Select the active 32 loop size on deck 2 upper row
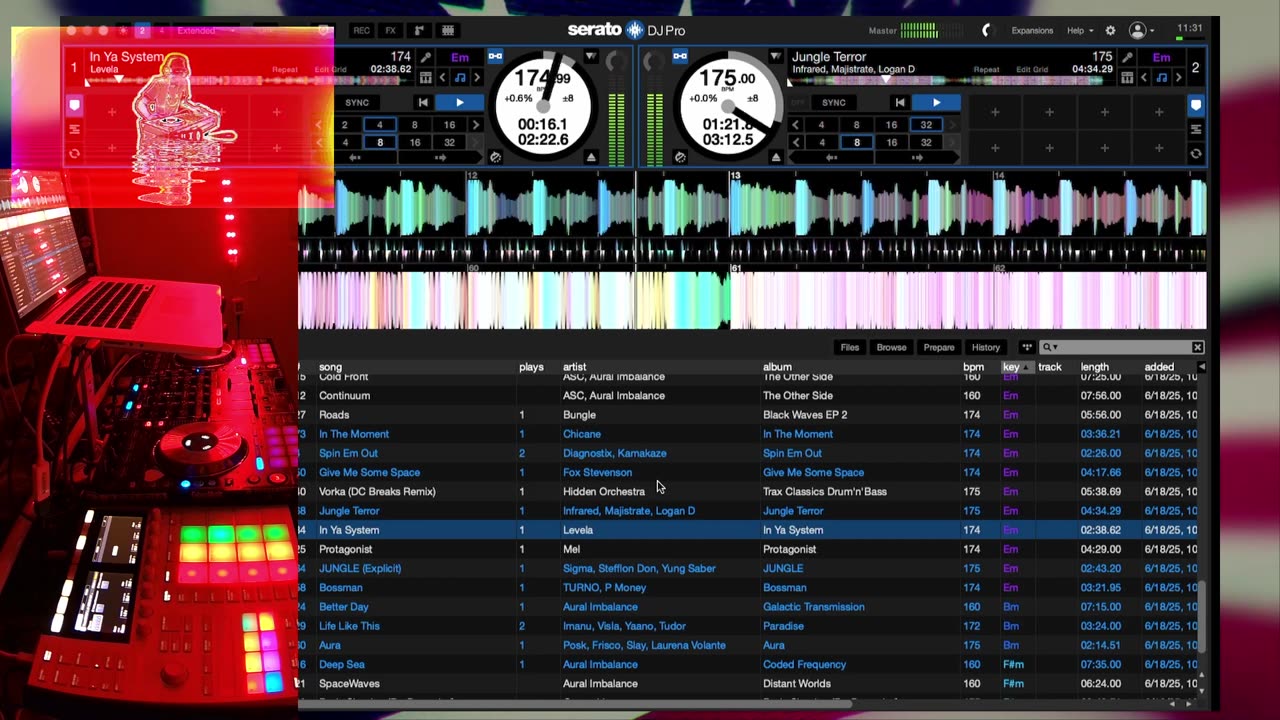Image resolution: width=1280 pixels, height=720 pixels. tap(926, 125)
